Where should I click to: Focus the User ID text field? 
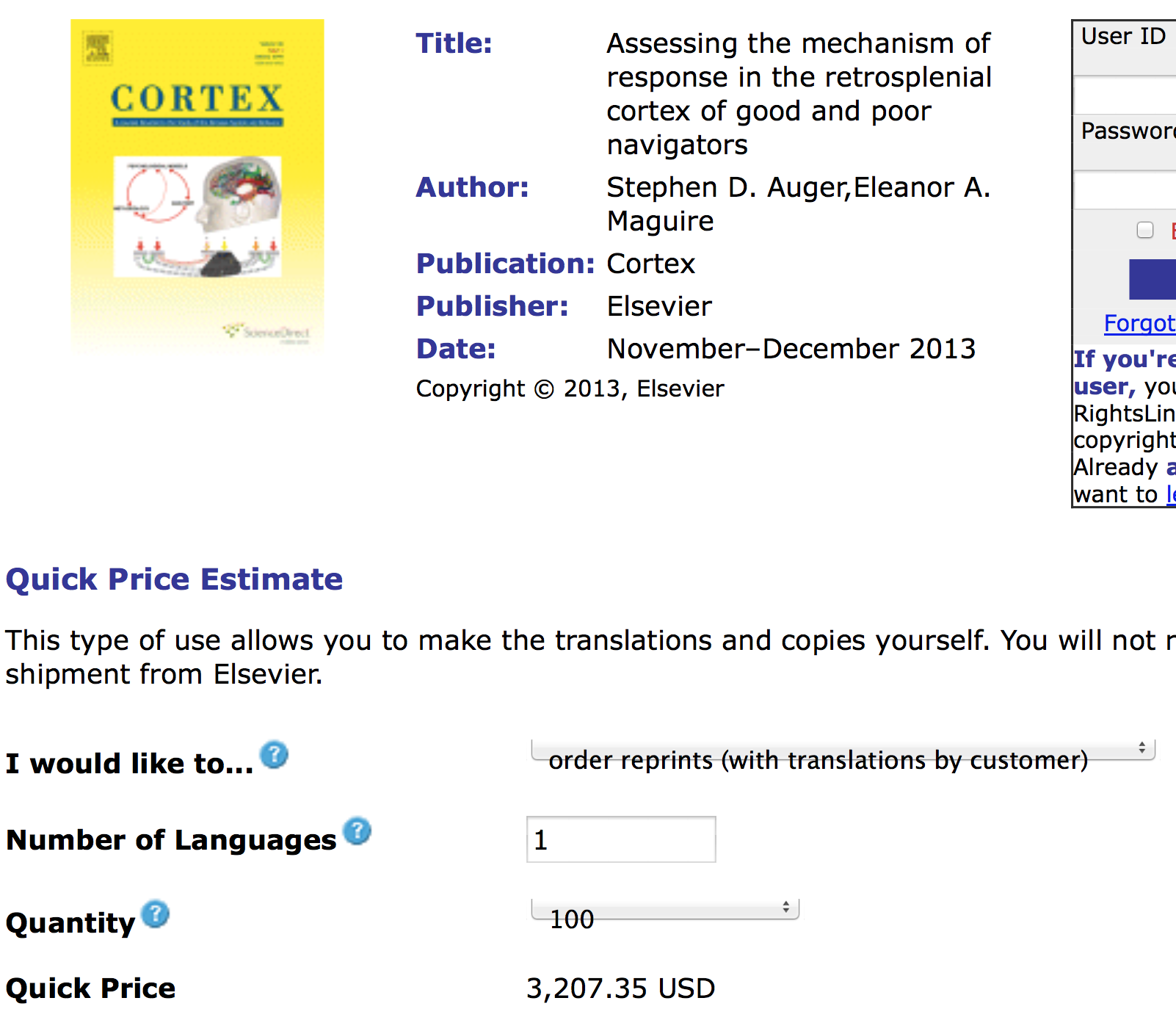(1127, 95)
